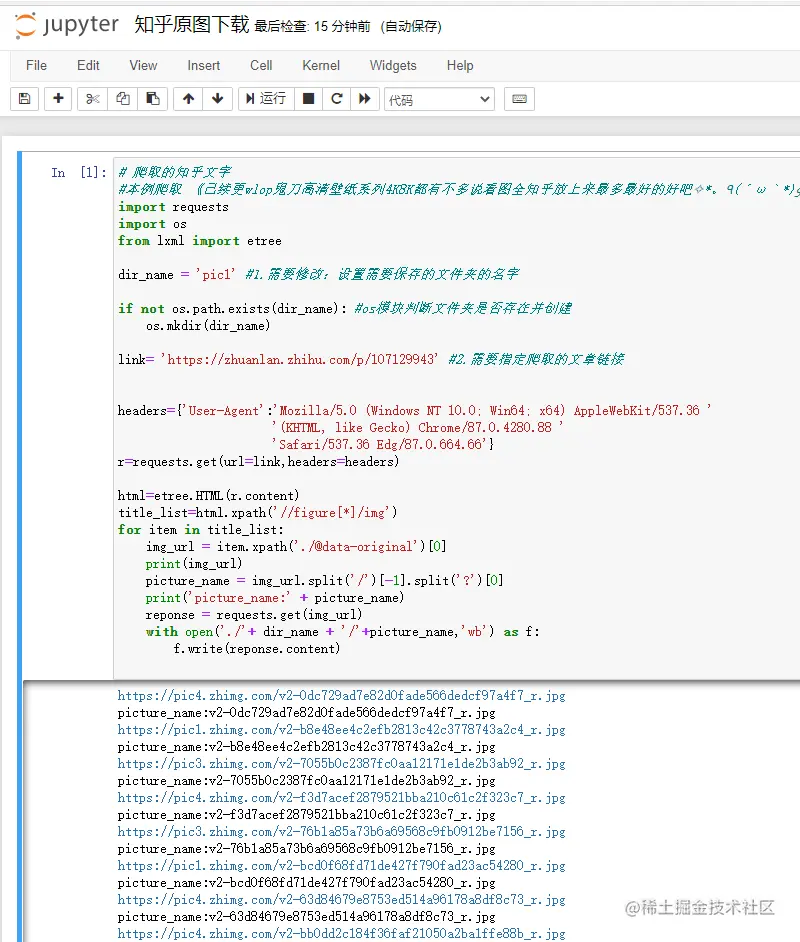Click the 自动保存 autosave status text

tap(411, 26)
